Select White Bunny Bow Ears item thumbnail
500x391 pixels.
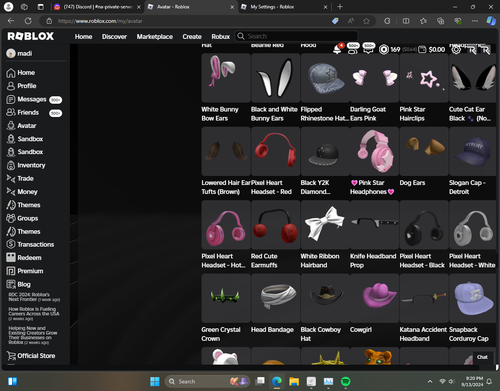coord(226,78)
